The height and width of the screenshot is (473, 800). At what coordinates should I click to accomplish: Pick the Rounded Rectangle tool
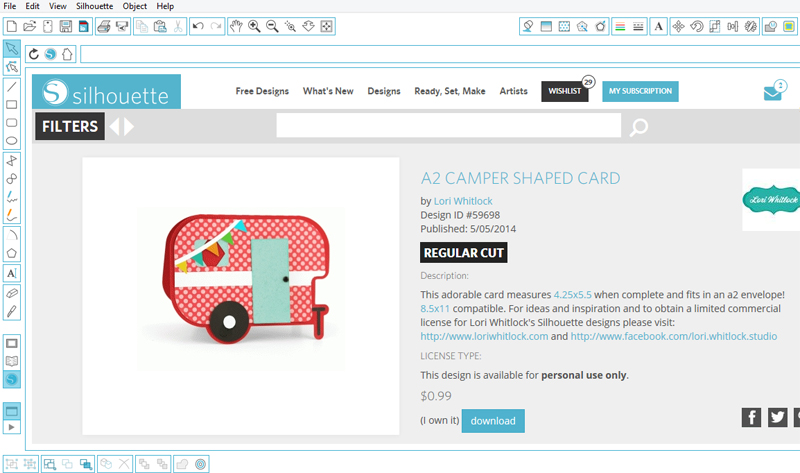coord(12,123)
